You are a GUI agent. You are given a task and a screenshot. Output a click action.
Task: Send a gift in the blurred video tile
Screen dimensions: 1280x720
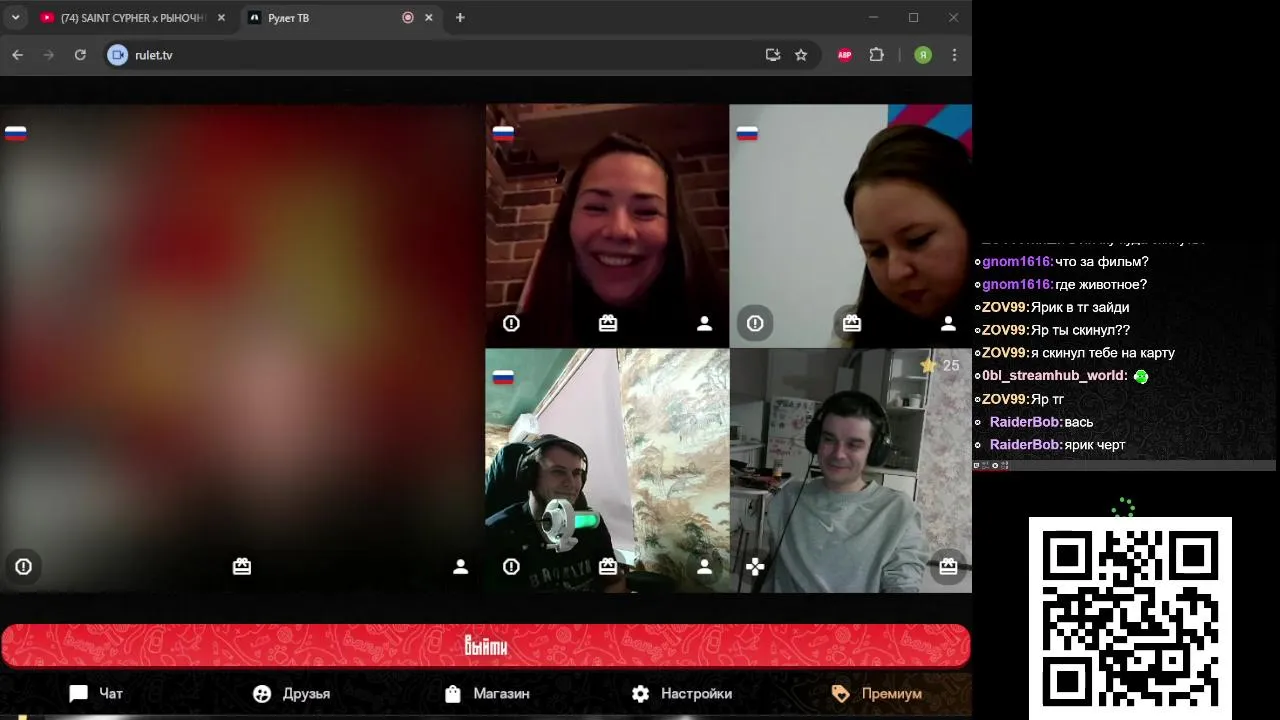click(x=242, y=567)
